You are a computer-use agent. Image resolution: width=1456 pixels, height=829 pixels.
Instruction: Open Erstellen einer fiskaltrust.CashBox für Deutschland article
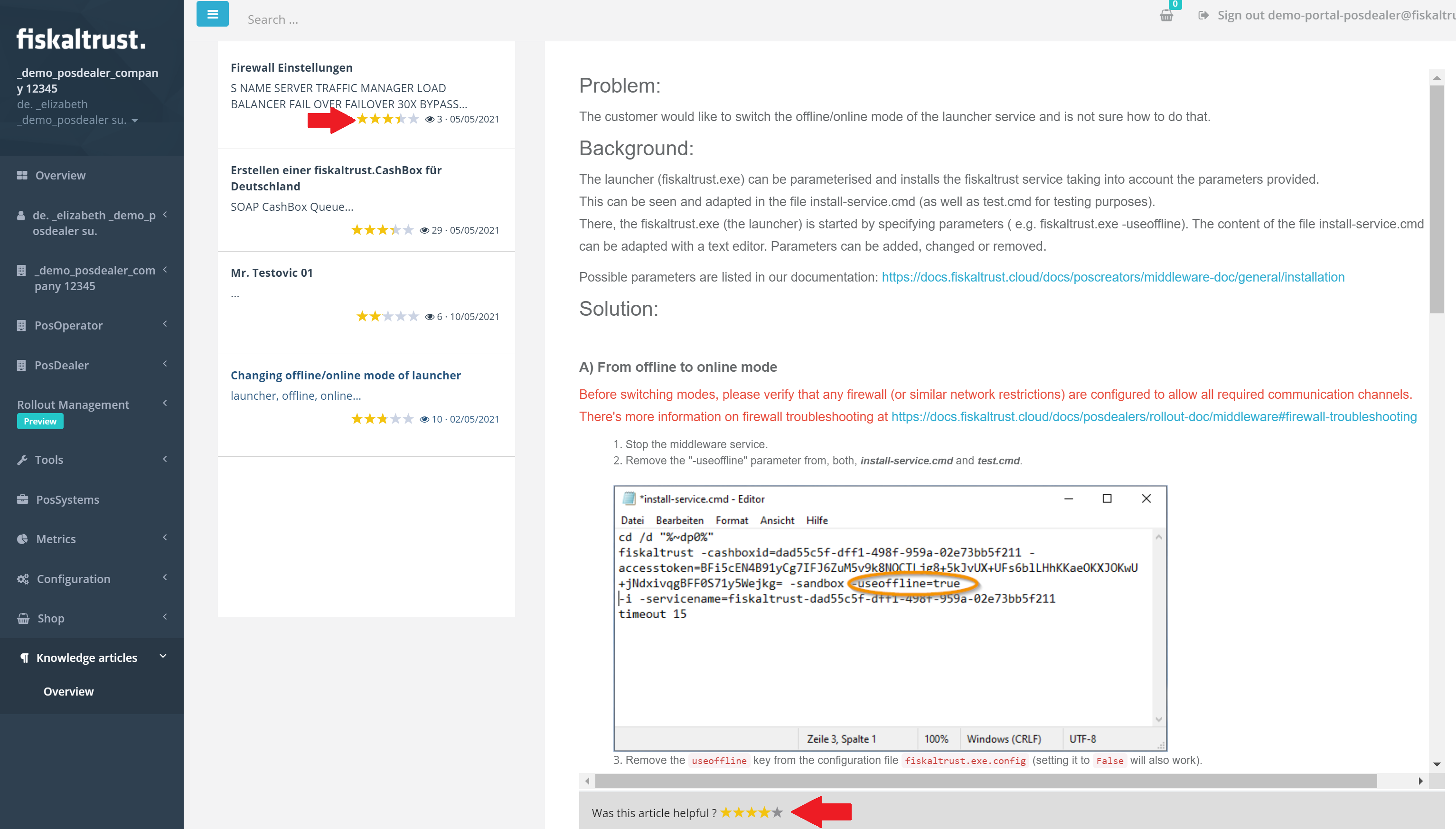pos(336,178)
